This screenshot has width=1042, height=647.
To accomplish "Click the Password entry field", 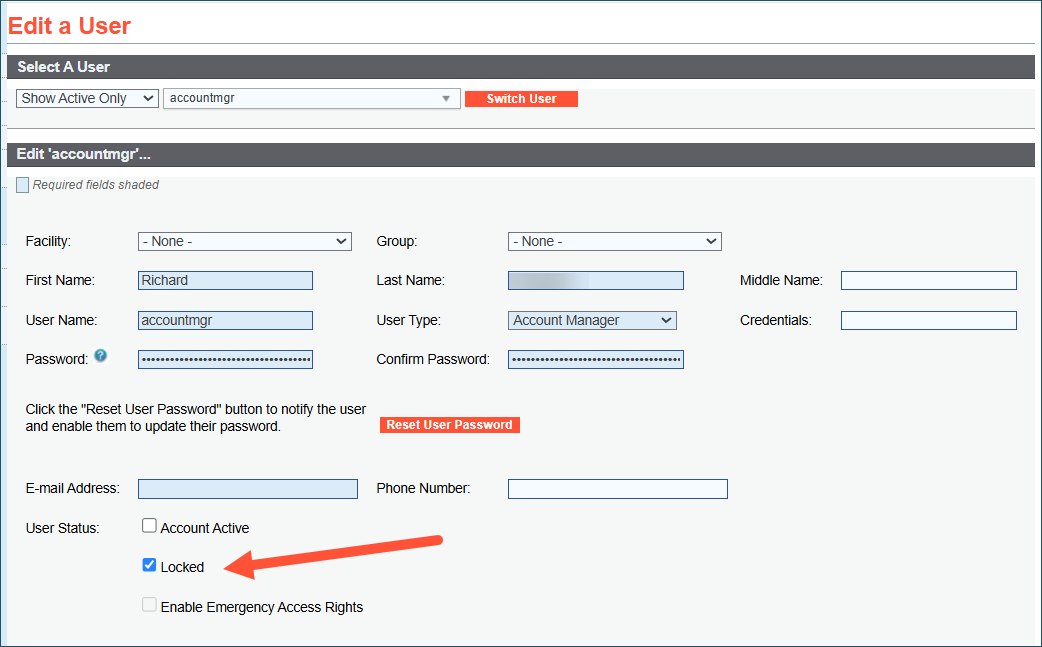I will 225,359.
